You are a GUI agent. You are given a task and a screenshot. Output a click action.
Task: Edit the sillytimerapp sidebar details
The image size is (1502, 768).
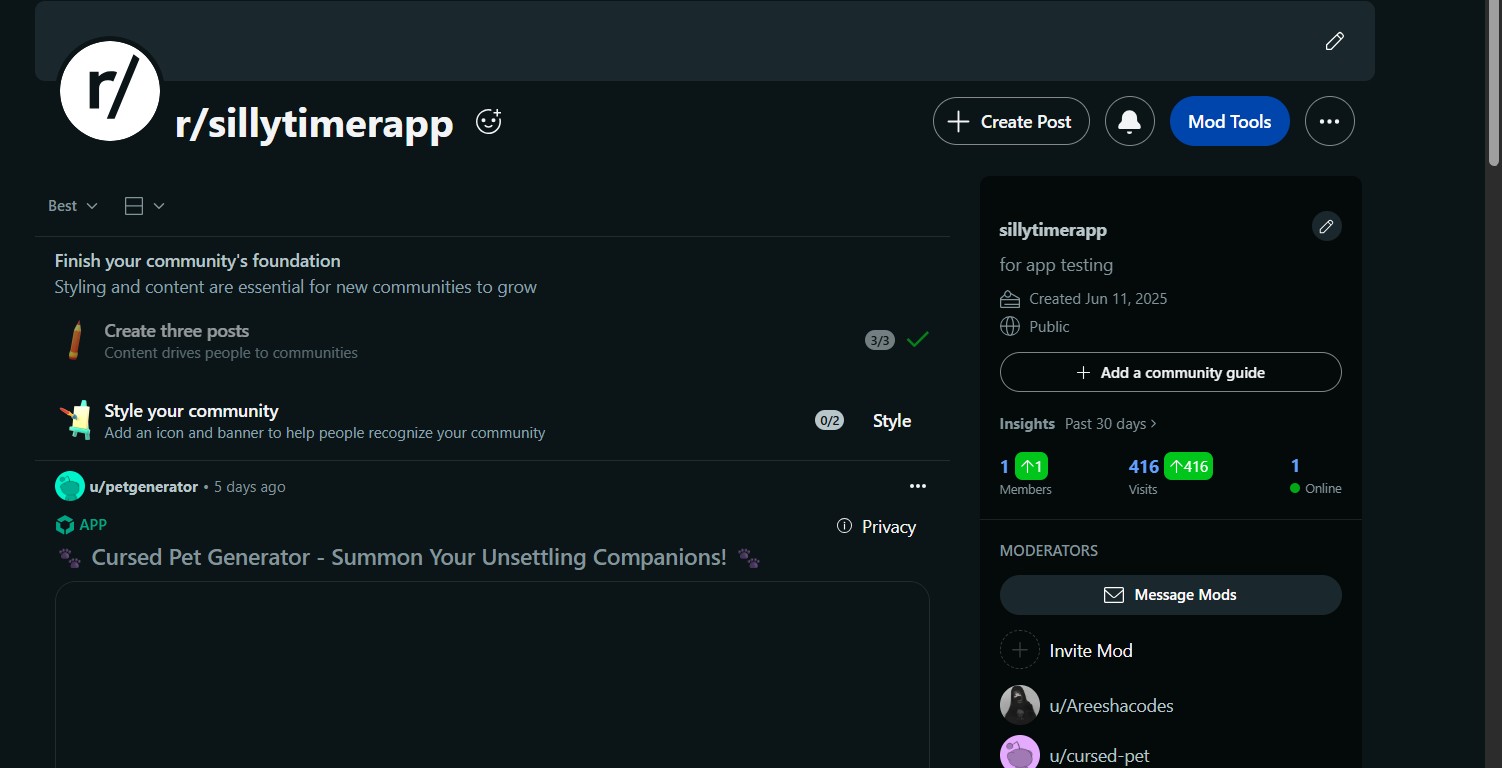pyautogui.click(x=1327, y=226)
